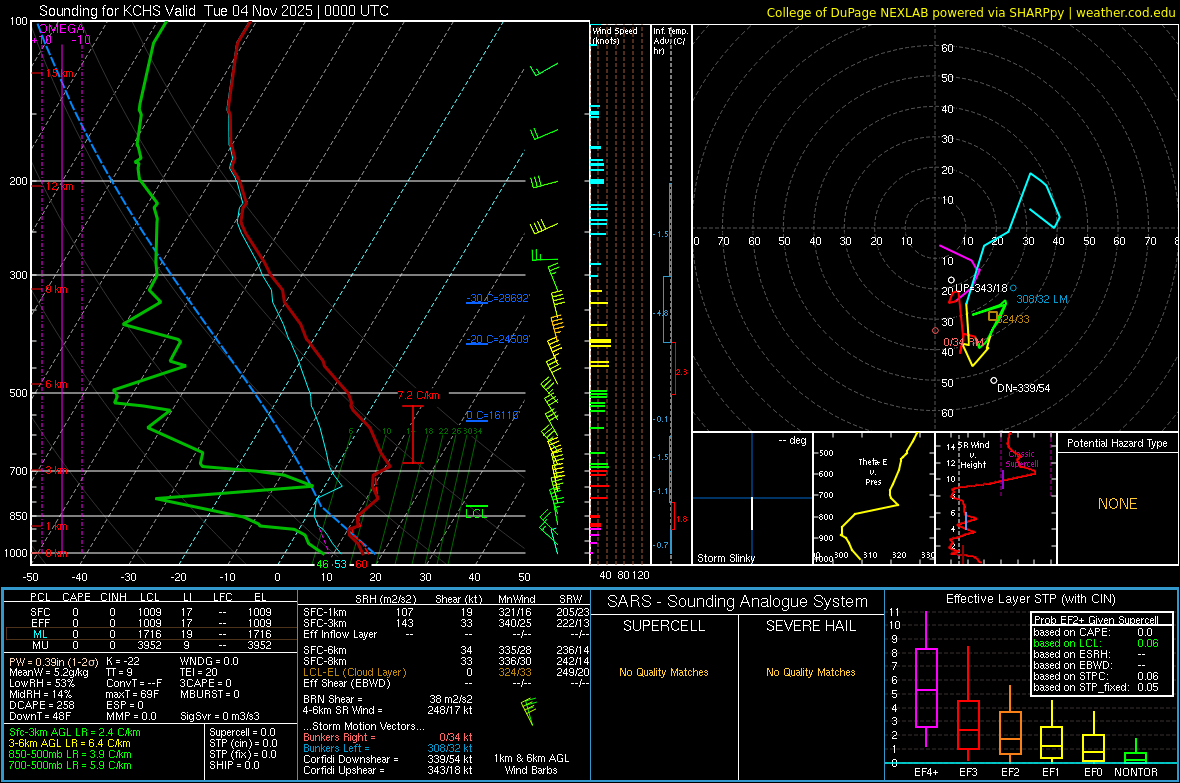This screenshot has height=783, width=1180.
Task: Click the SFC-1km SRH row
Action: 446,612
